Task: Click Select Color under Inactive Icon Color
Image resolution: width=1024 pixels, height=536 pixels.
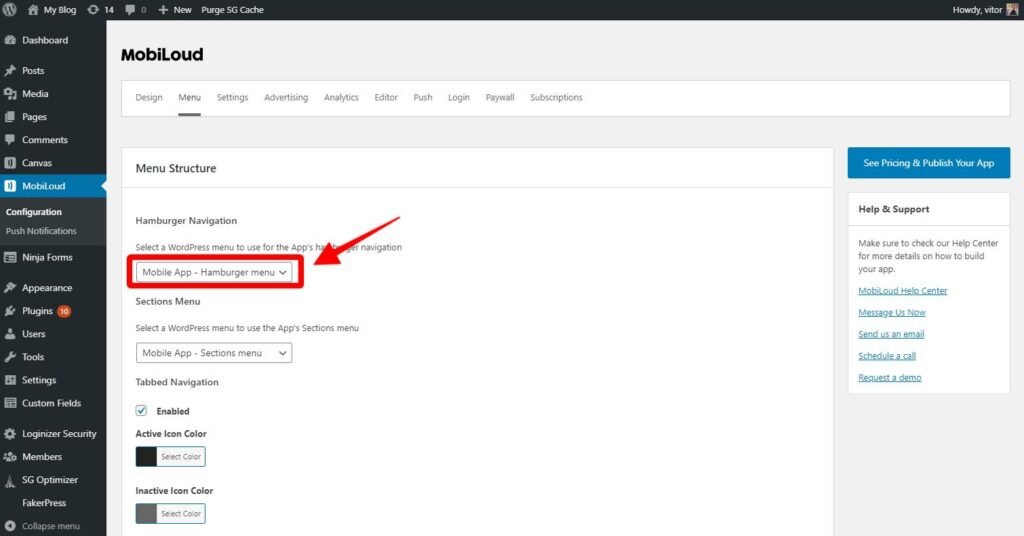Action: pos(181,513)
